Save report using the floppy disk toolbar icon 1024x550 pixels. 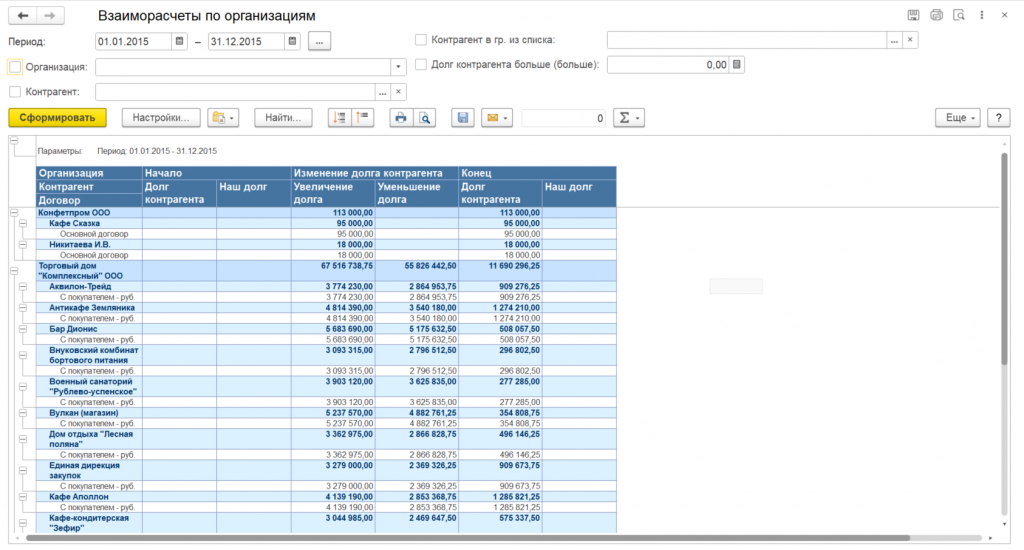point(462,118)
